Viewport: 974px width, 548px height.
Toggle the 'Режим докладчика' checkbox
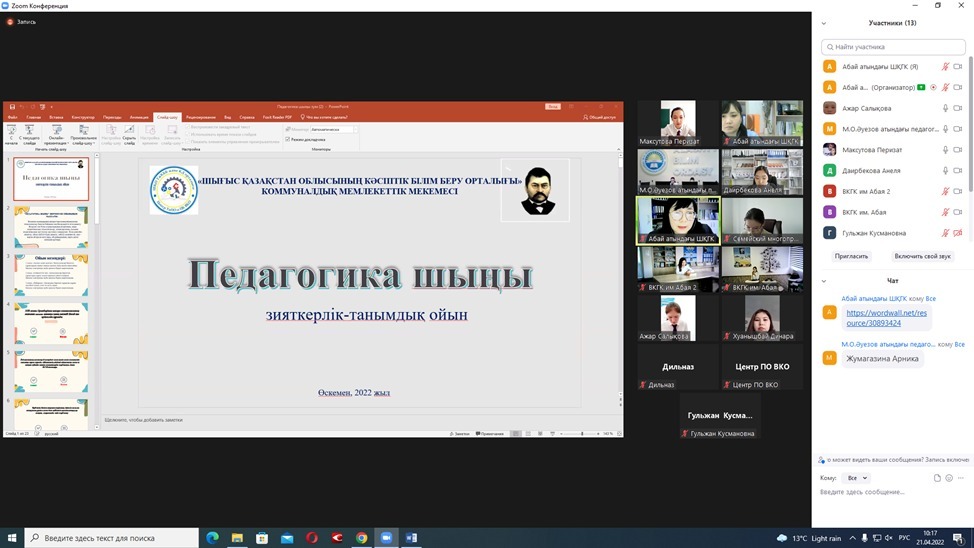tap(288, 139)
